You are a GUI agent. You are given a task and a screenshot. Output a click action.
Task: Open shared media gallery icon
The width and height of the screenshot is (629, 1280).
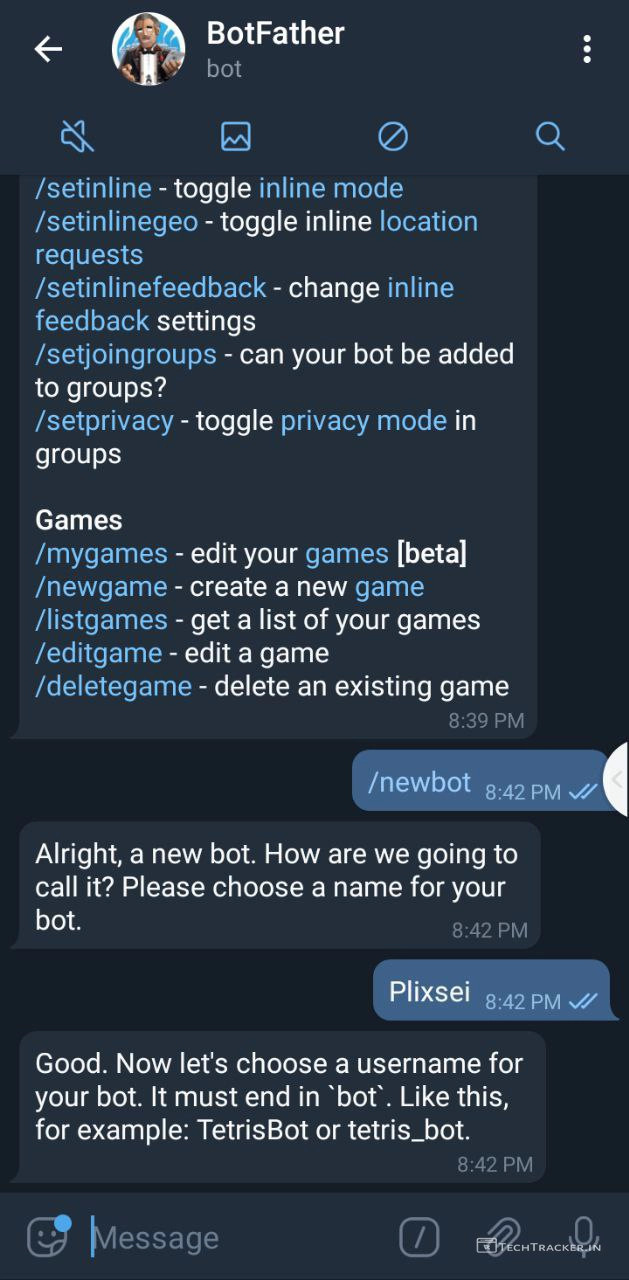click(236, 136)
